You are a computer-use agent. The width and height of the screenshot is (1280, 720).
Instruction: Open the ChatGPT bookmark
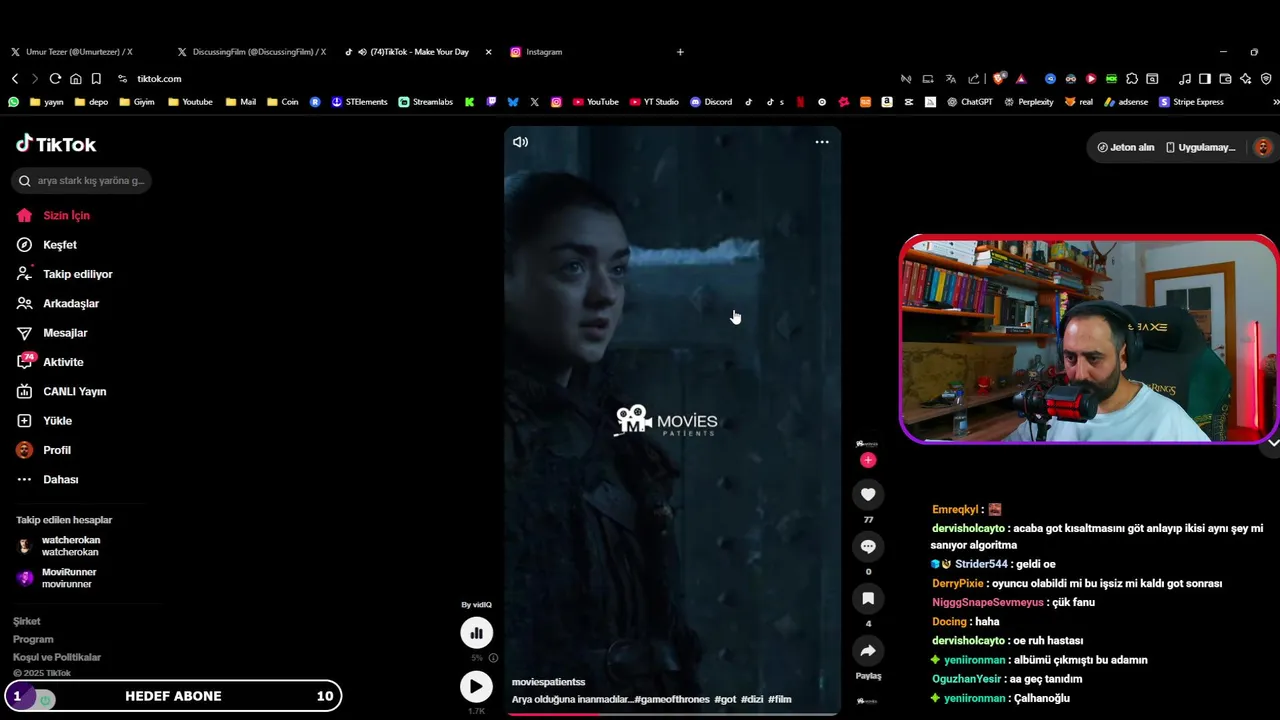pyautogui.click(x=970, y=102)
